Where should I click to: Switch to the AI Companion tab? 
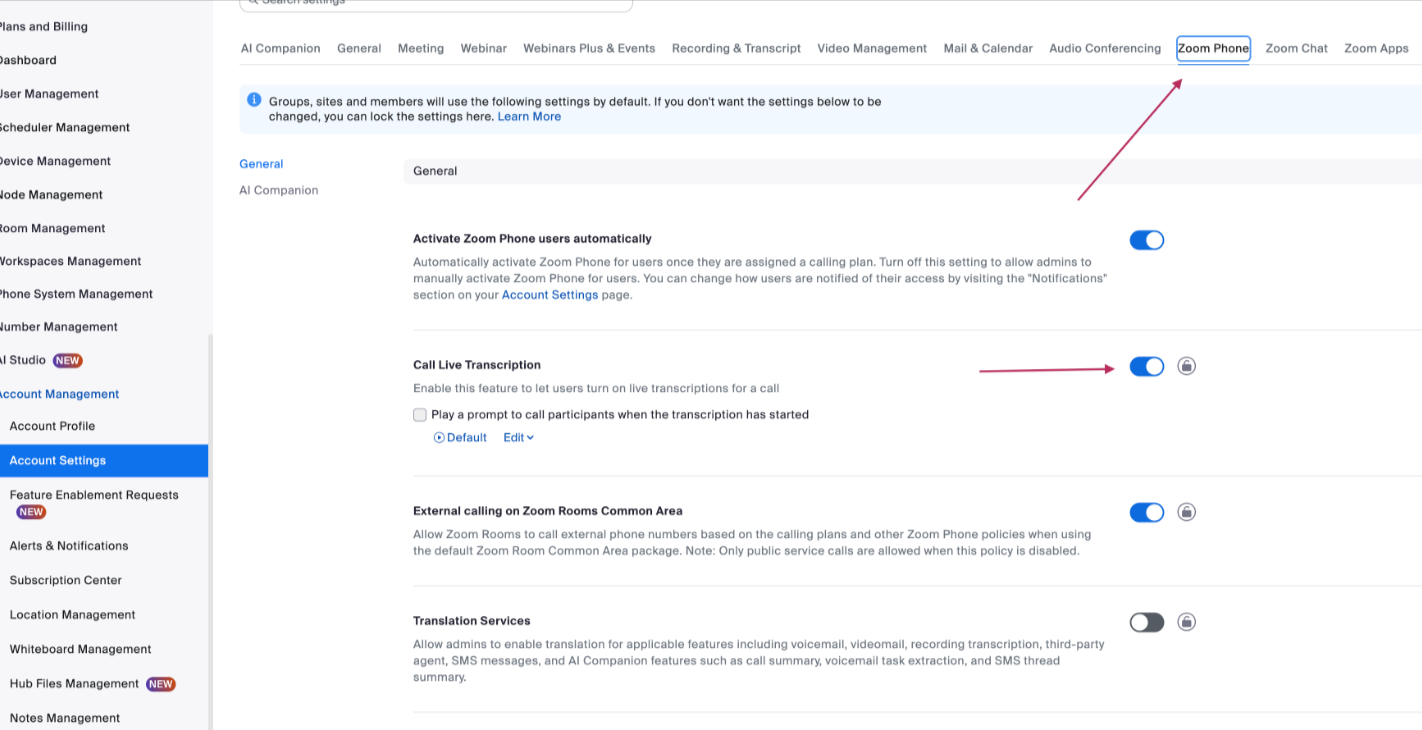(x=281, y=48)
